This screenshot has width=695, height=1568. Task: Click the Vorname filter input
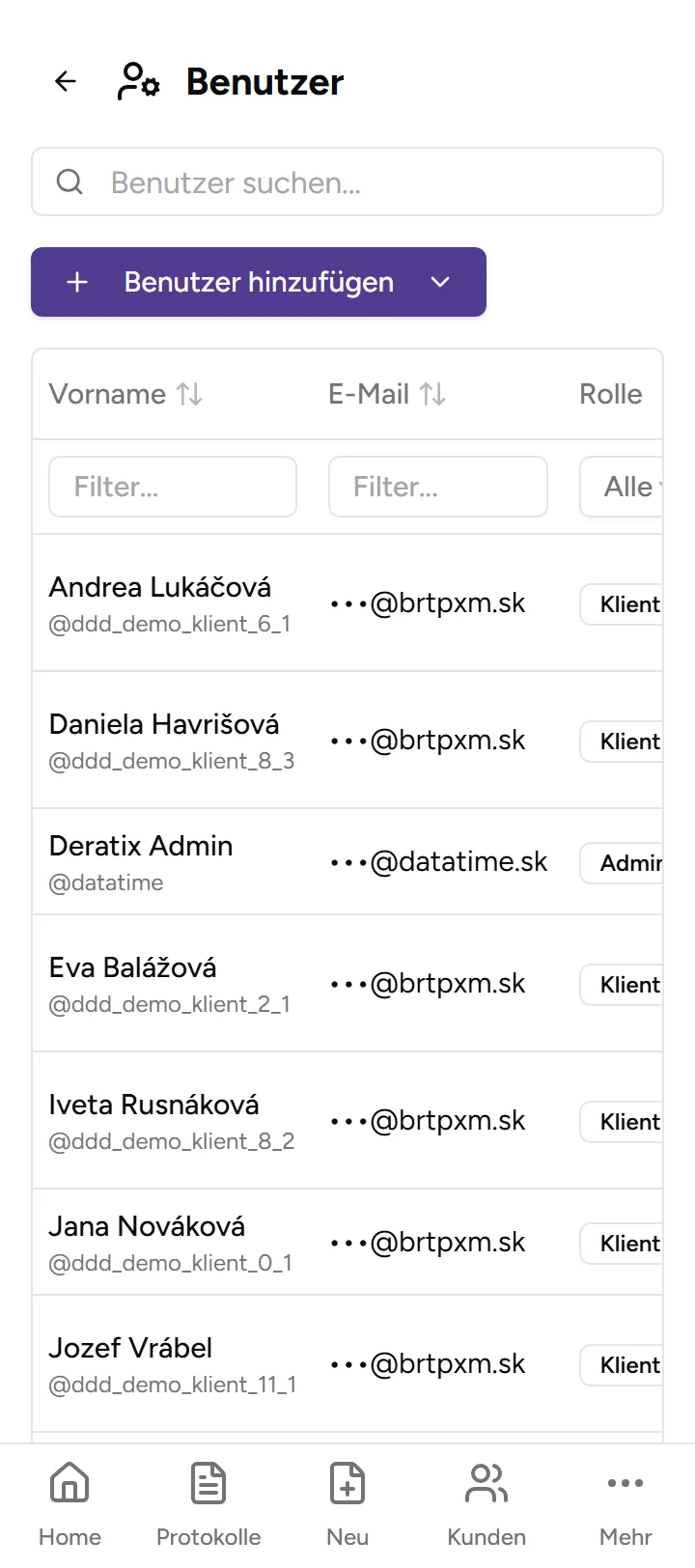173,487
